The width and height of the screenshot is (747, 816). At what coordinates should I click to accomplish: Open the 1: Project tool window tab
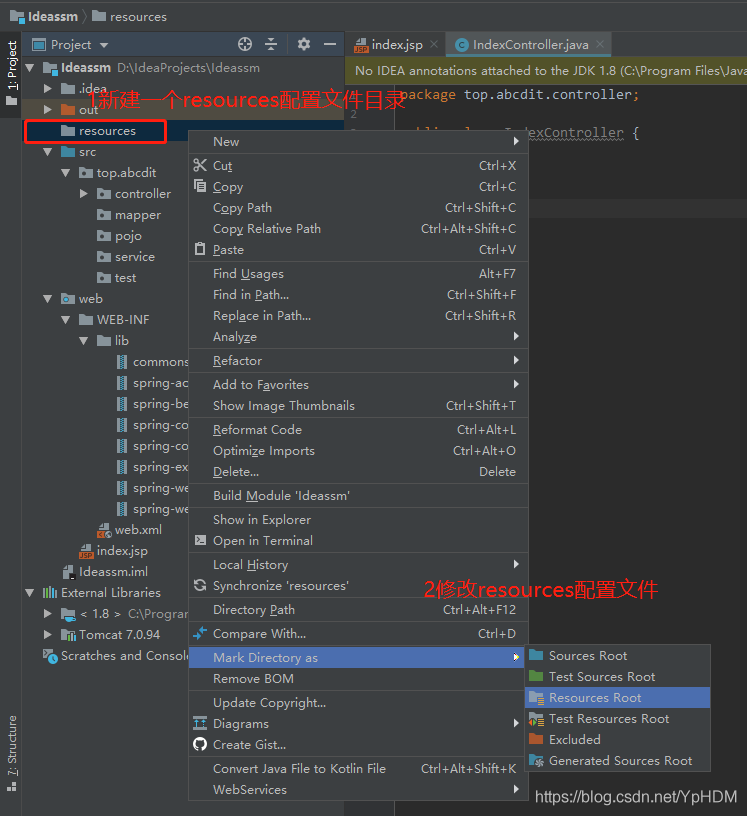click(x=11, y=73)
